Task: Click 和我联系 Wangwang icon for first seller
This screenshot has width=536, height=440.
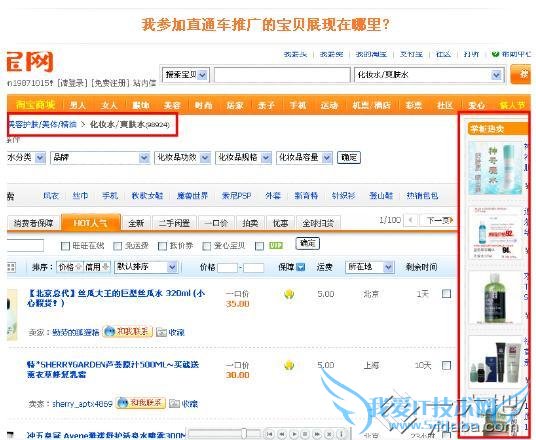Action: point(128,331)
